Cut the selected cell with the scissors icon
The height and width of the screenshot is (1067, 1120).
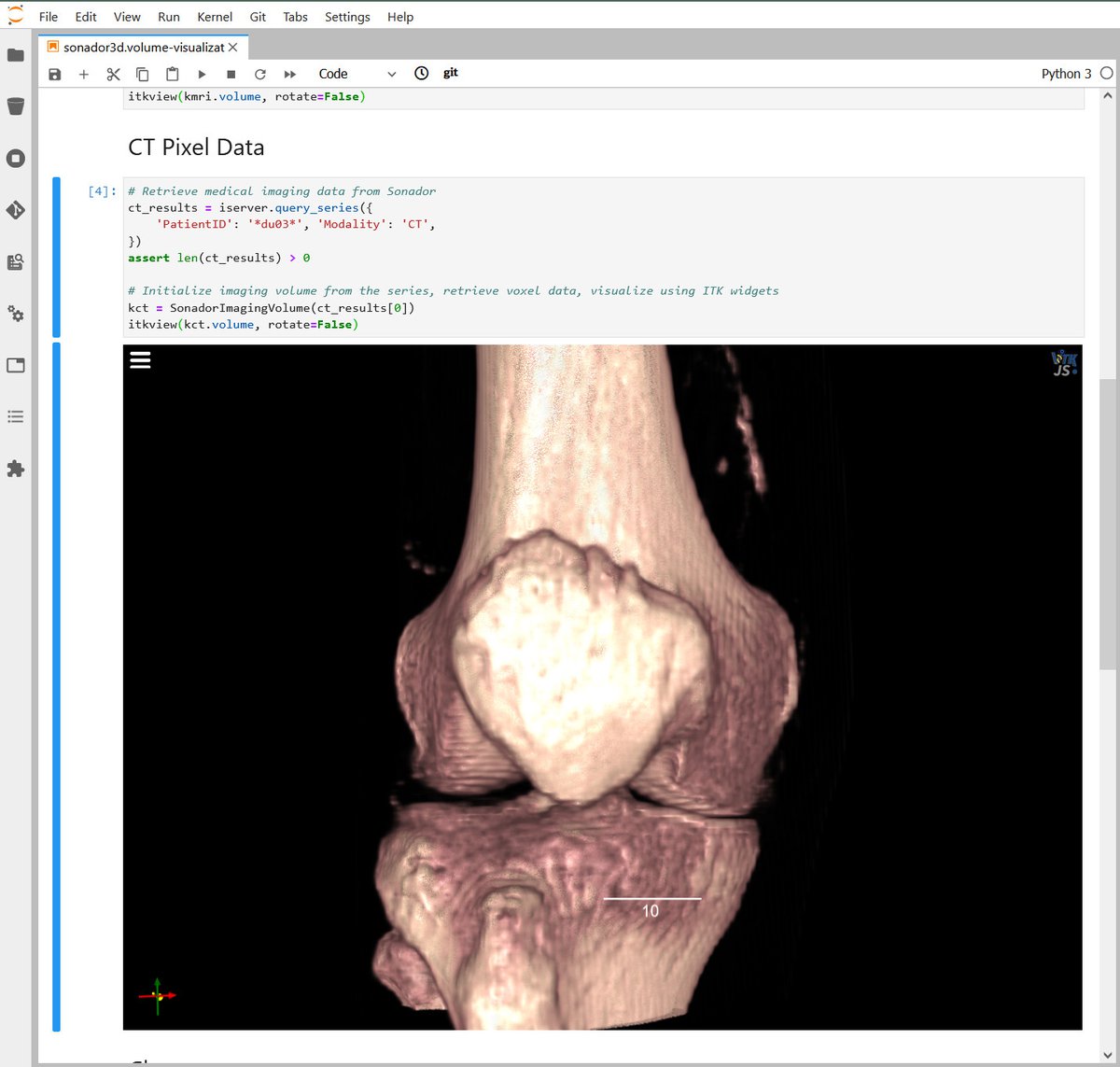pyautogui.click(x=113, y=73)
